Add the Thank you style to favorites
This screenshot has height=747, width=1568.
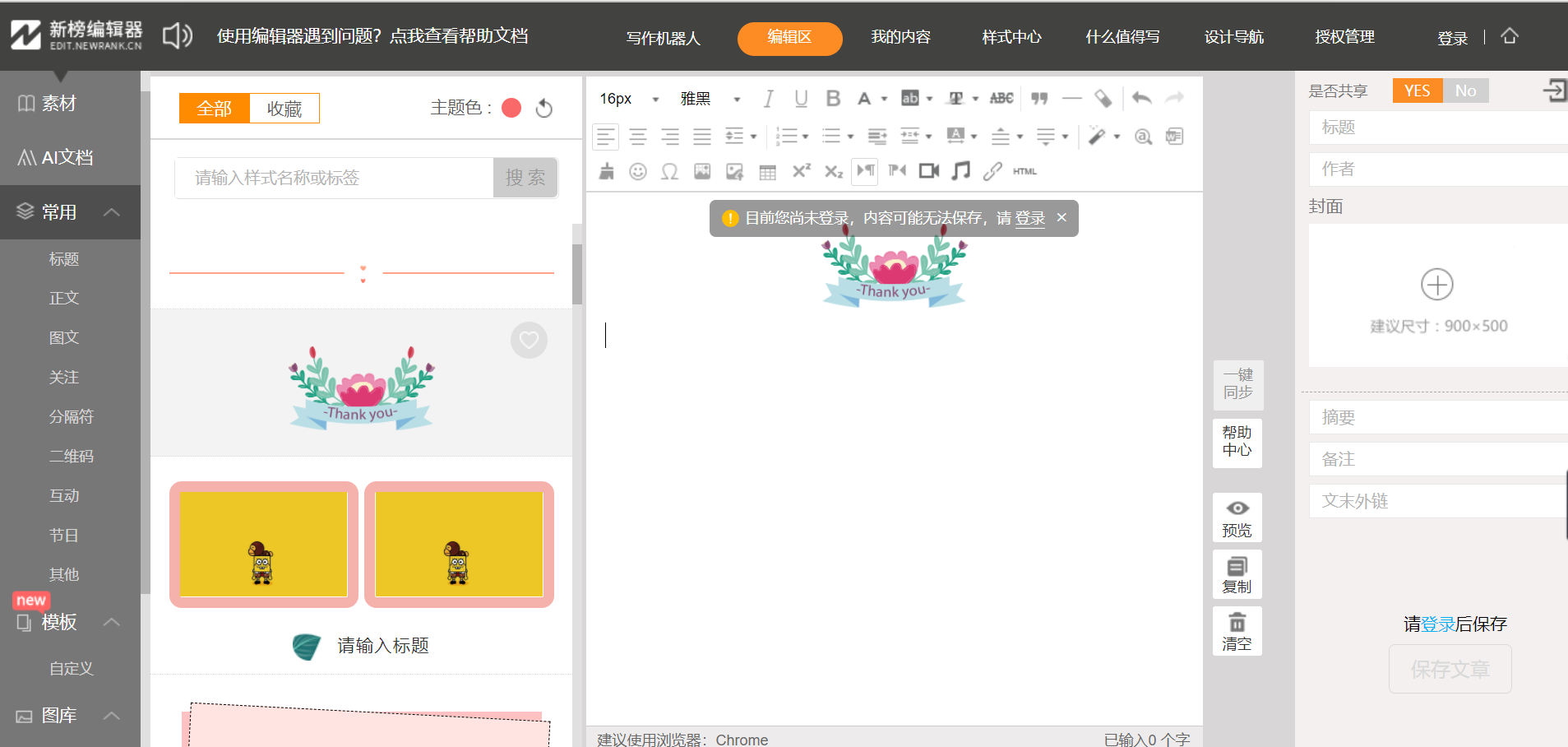(529, 340)
